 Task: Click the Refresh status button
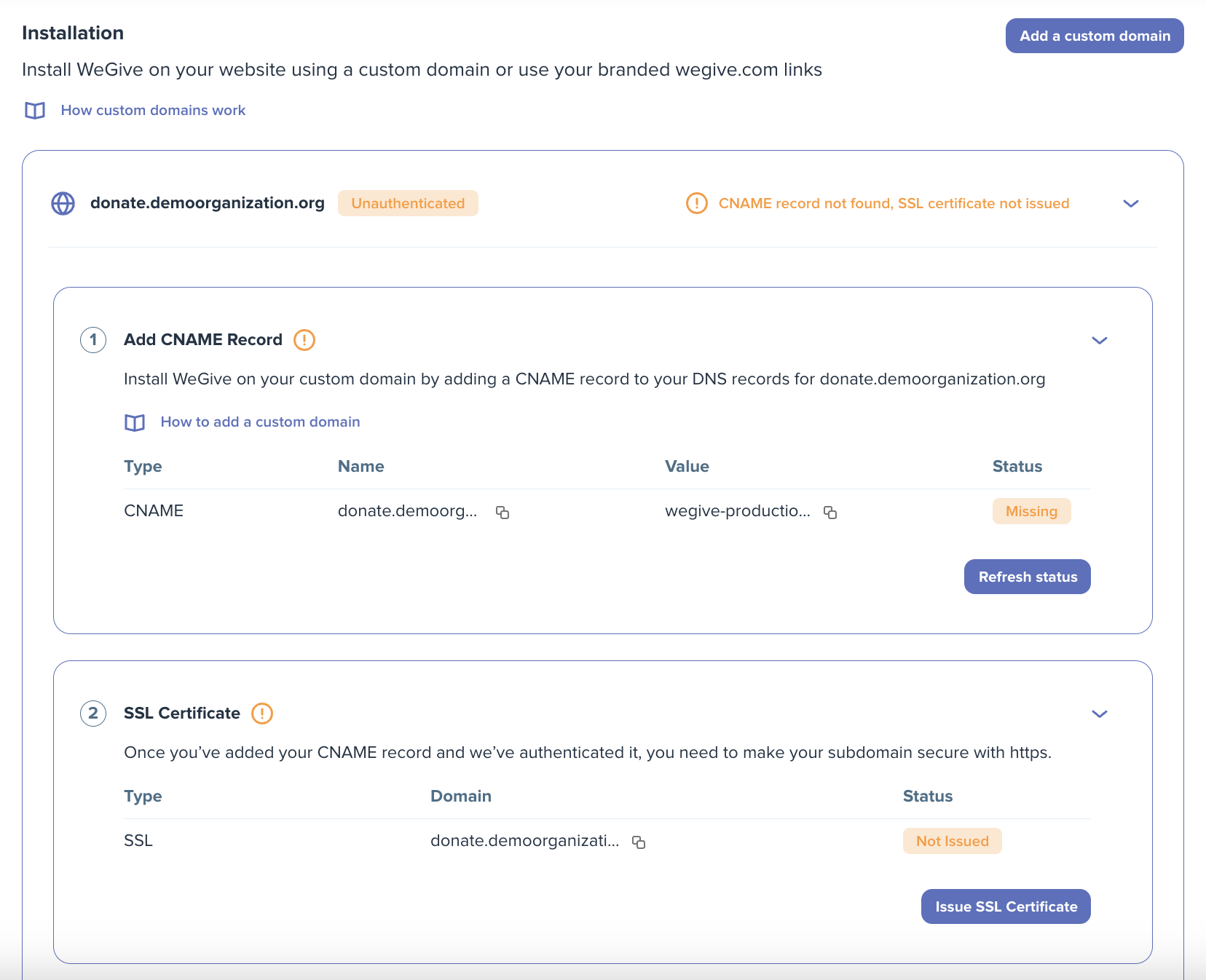[x=1028, y=577]
